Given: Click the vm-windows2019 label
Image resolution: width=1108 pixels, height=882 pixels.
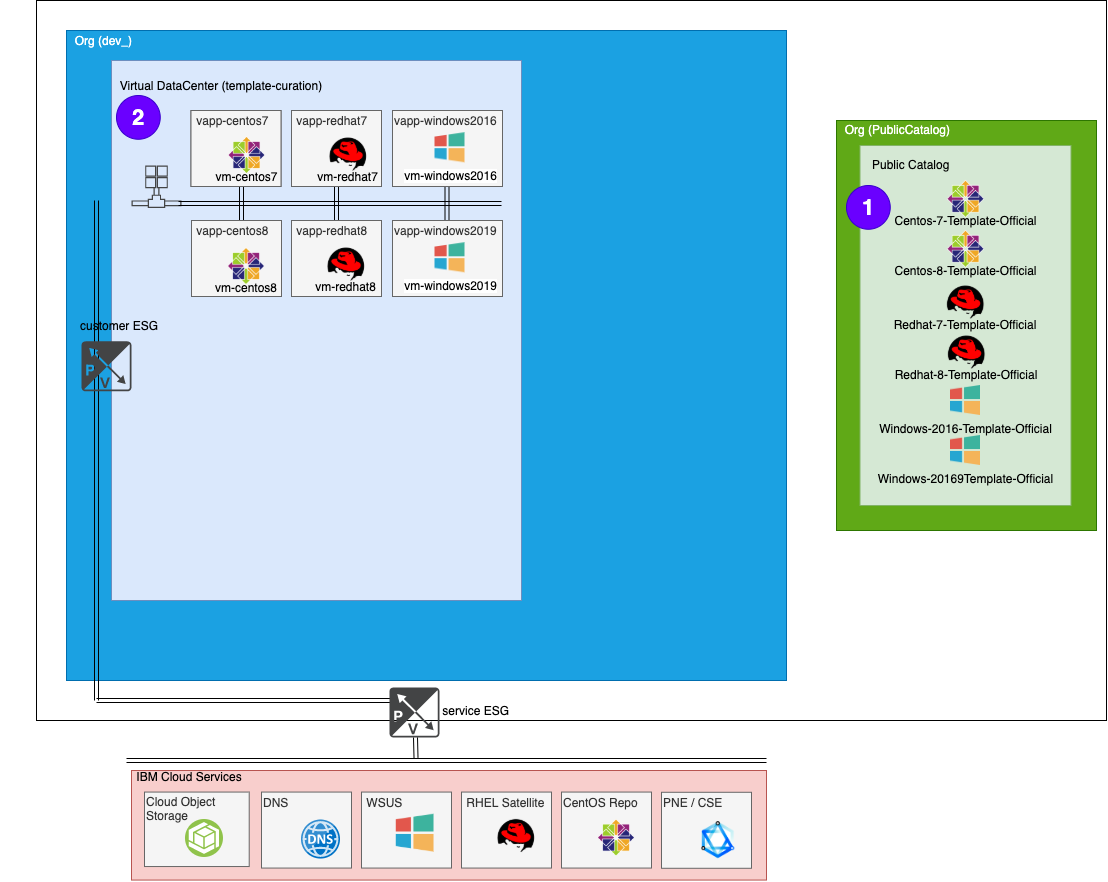Looking at the screenshot, I should [450, 287].
